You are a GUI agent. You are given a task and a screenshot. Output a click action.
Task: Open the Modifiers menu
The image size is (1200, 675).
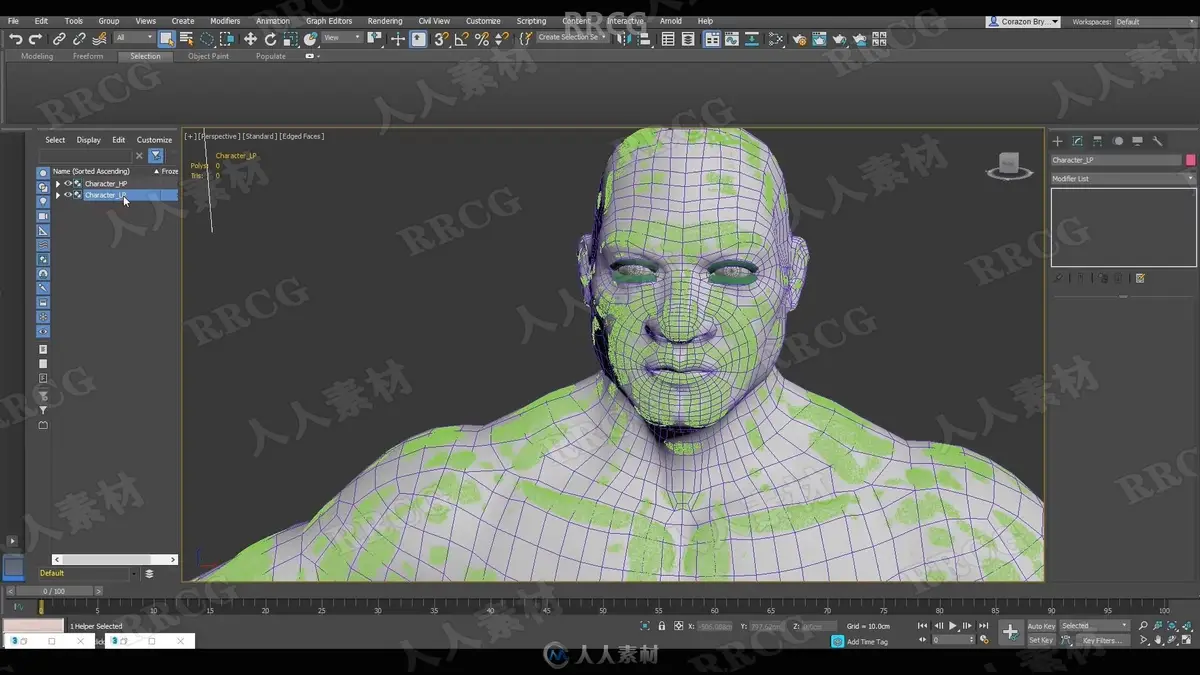(225, 21)
